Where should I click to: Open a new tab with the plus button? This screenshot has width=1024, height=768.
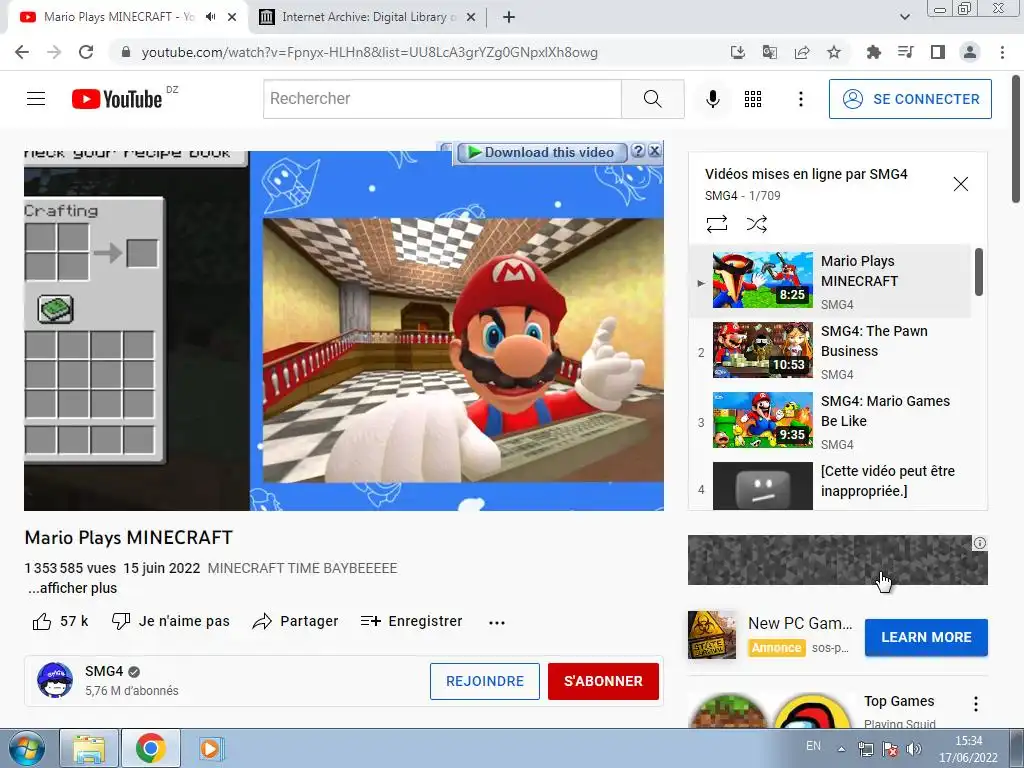[x=509, y=17]
